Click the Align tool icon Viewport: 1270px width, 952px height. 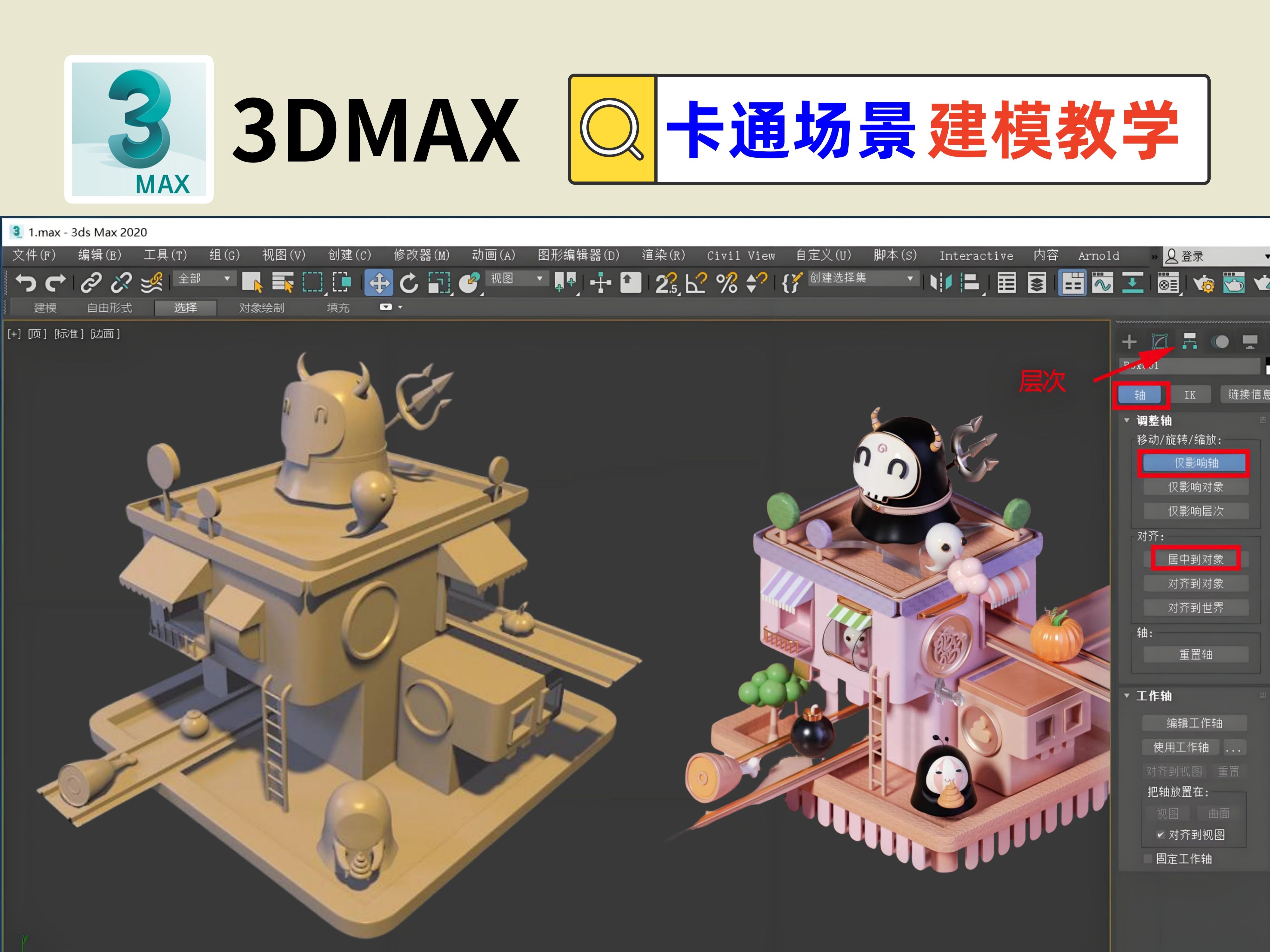coord(970,283)
